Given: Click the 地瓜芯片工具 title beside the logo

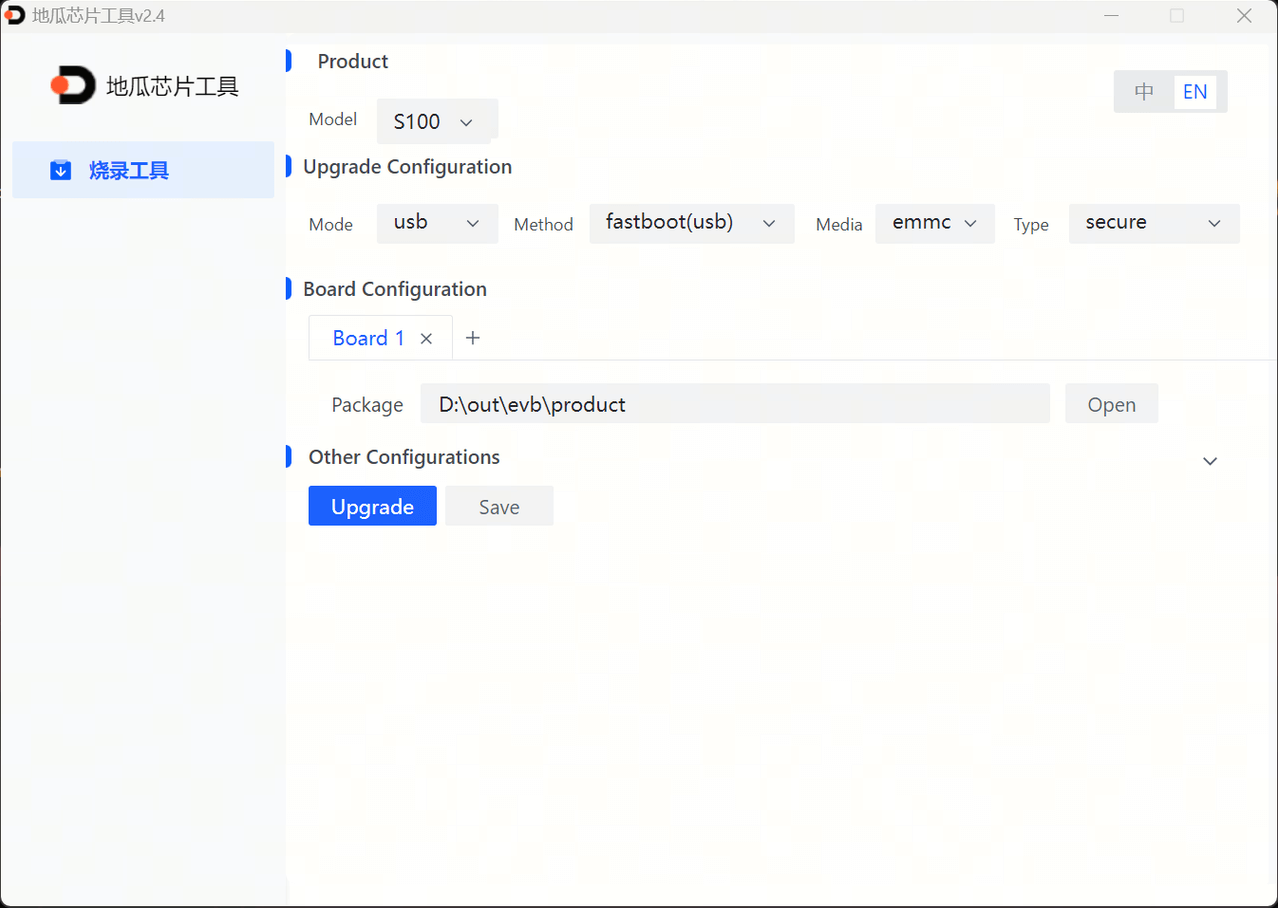Looking at the screenshot, I should point(172,87).
